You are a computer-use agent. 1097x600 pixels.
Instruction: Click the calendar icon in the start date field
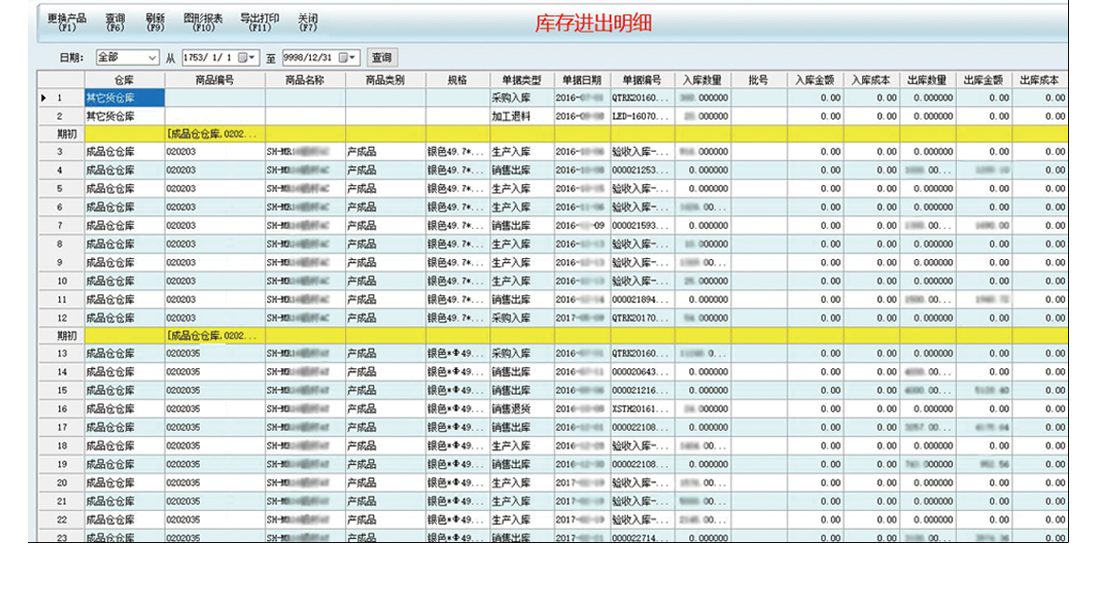[x=241, y=58]
